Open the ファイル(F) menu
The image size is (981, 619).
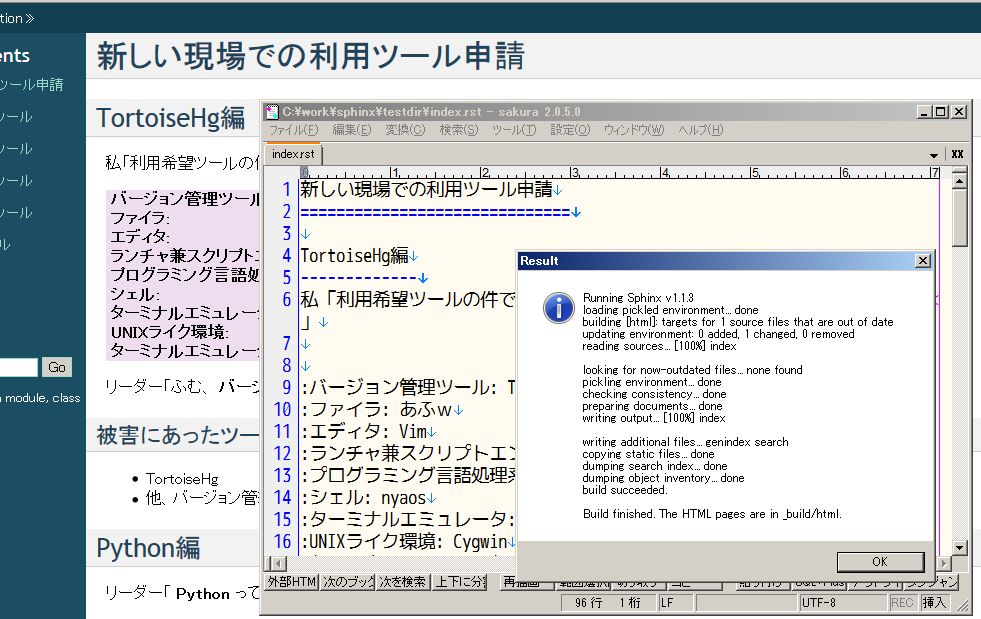pos(293,130)
